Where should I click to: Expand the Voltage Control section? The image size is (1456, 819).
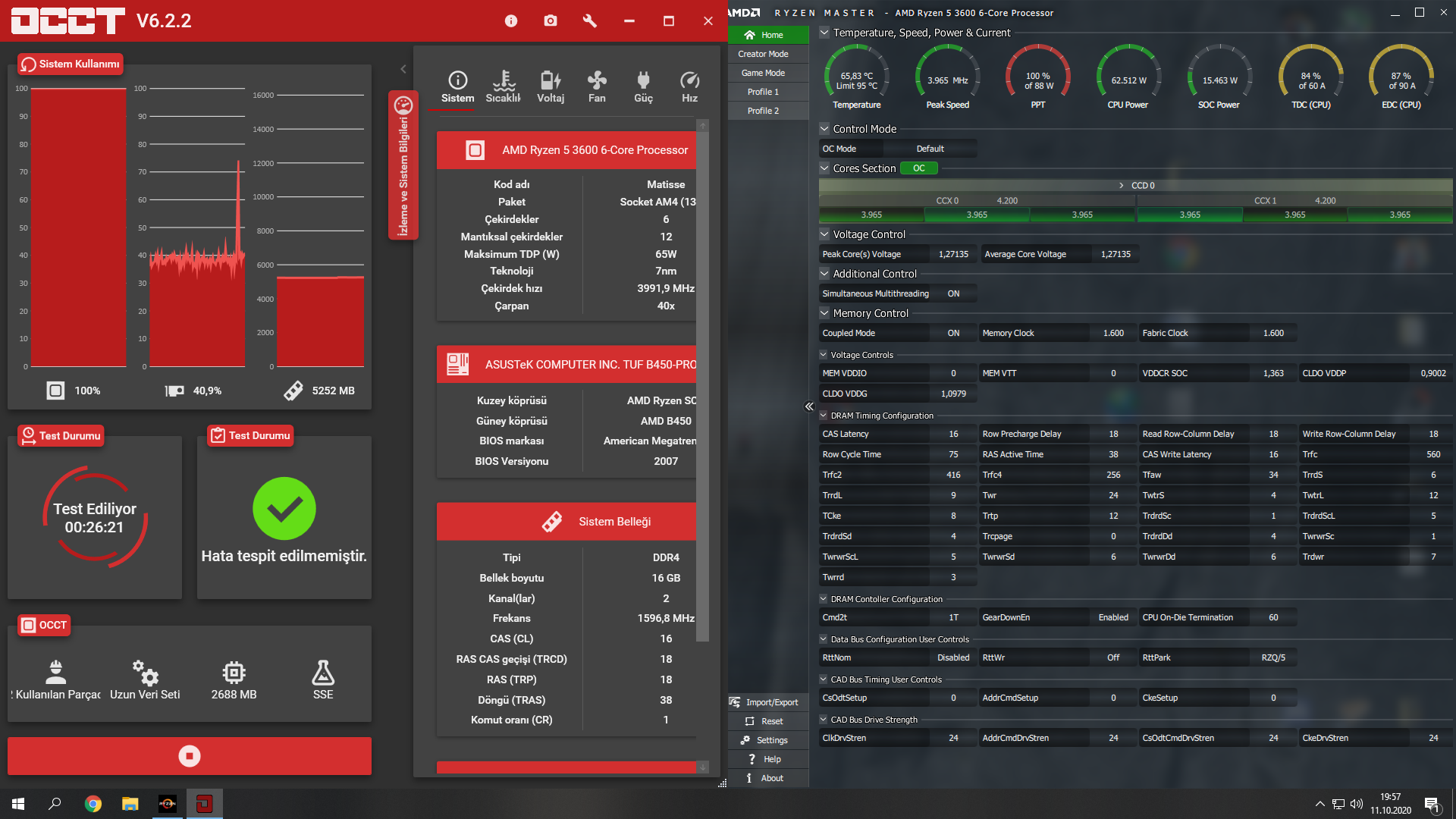825,233
